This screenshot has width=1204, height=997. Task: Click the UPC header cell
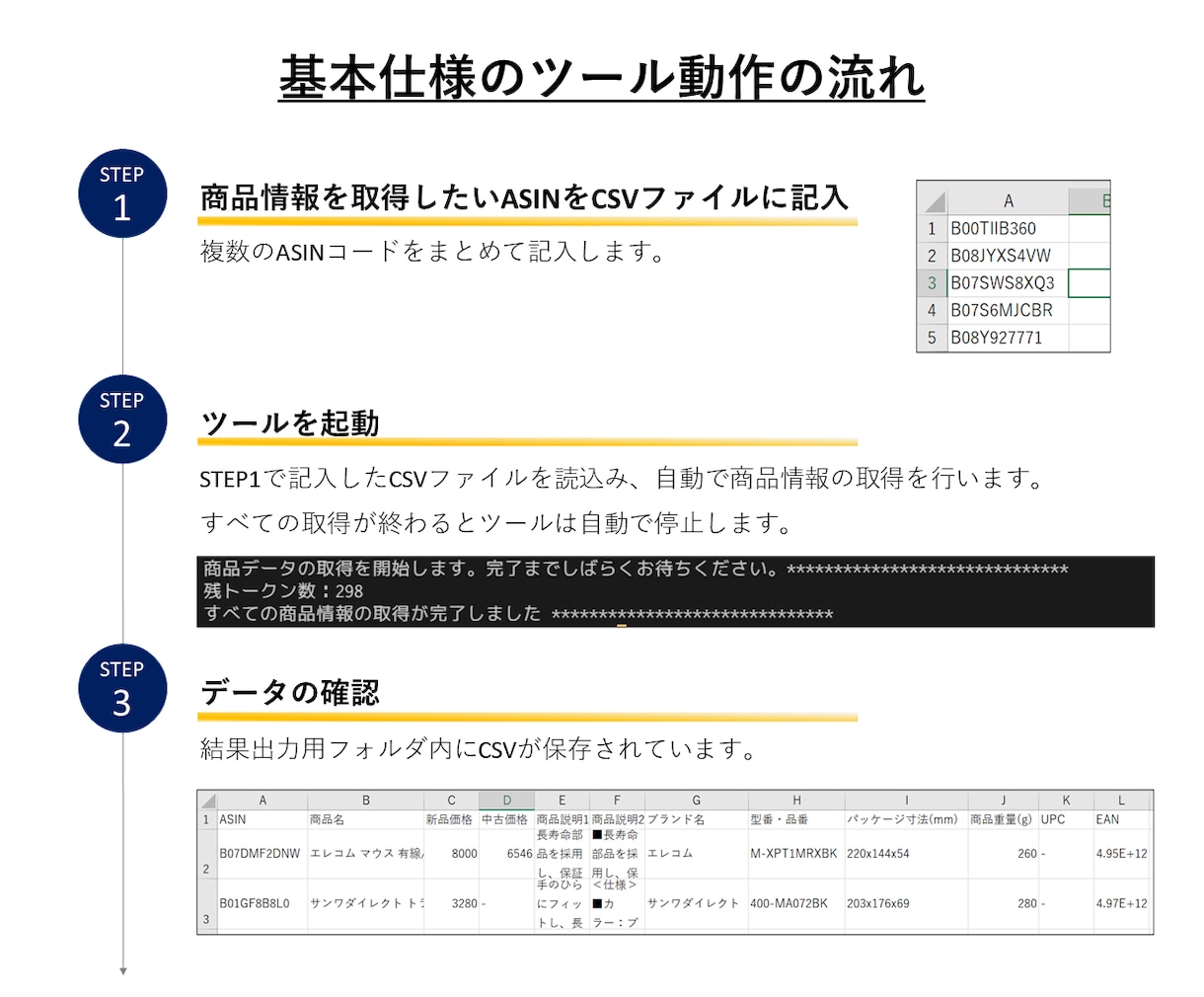1066,819
